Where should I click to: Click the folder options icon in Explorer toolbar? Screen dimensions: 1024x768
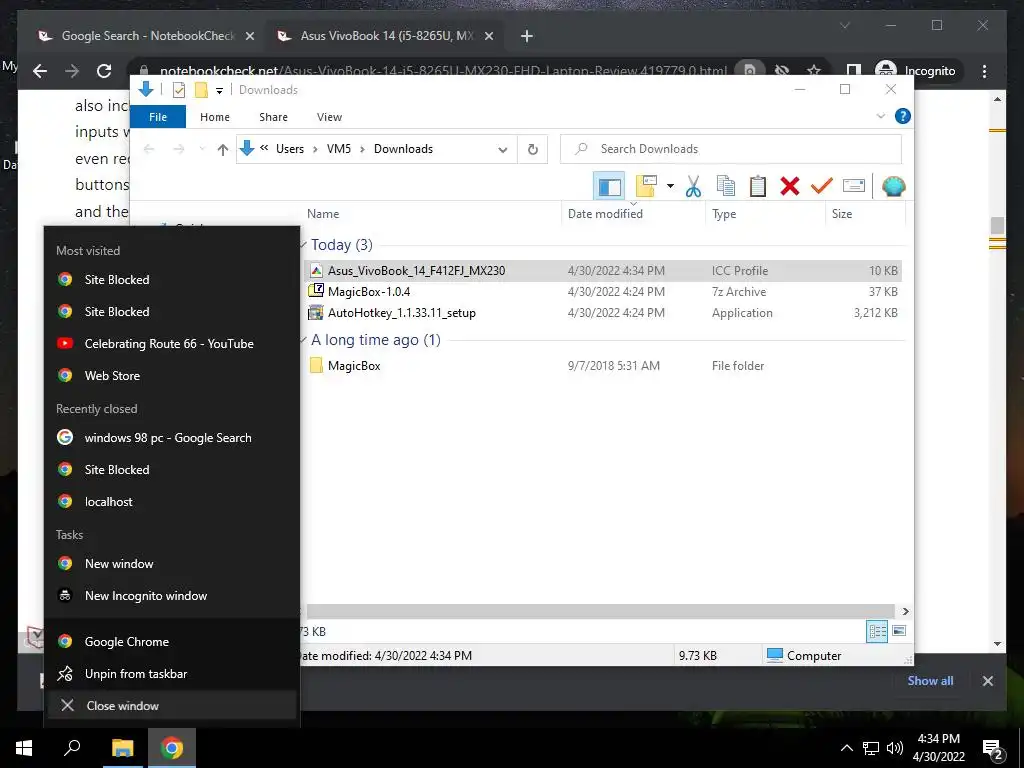[x=647, y=186]
